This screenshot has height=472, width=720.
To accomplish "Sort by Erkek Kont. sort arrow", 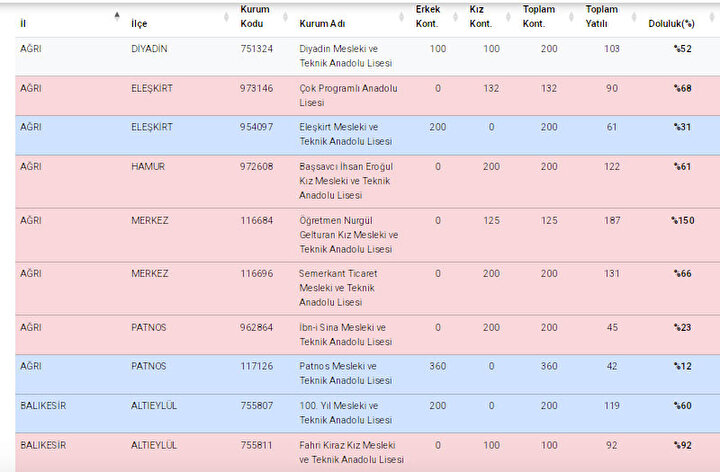I will [x=456, y=17].
